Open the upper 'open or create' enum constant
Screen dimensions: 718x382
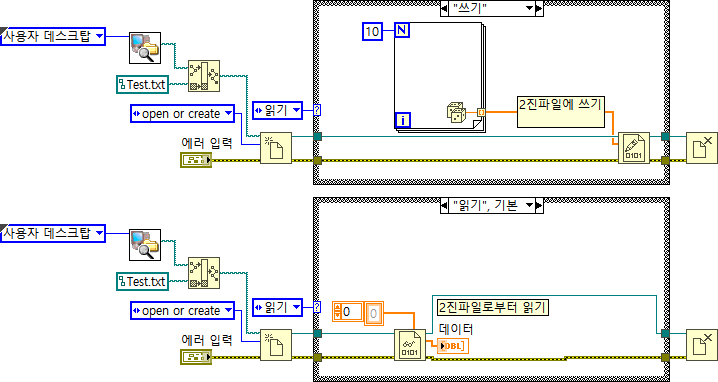[182, 114]
